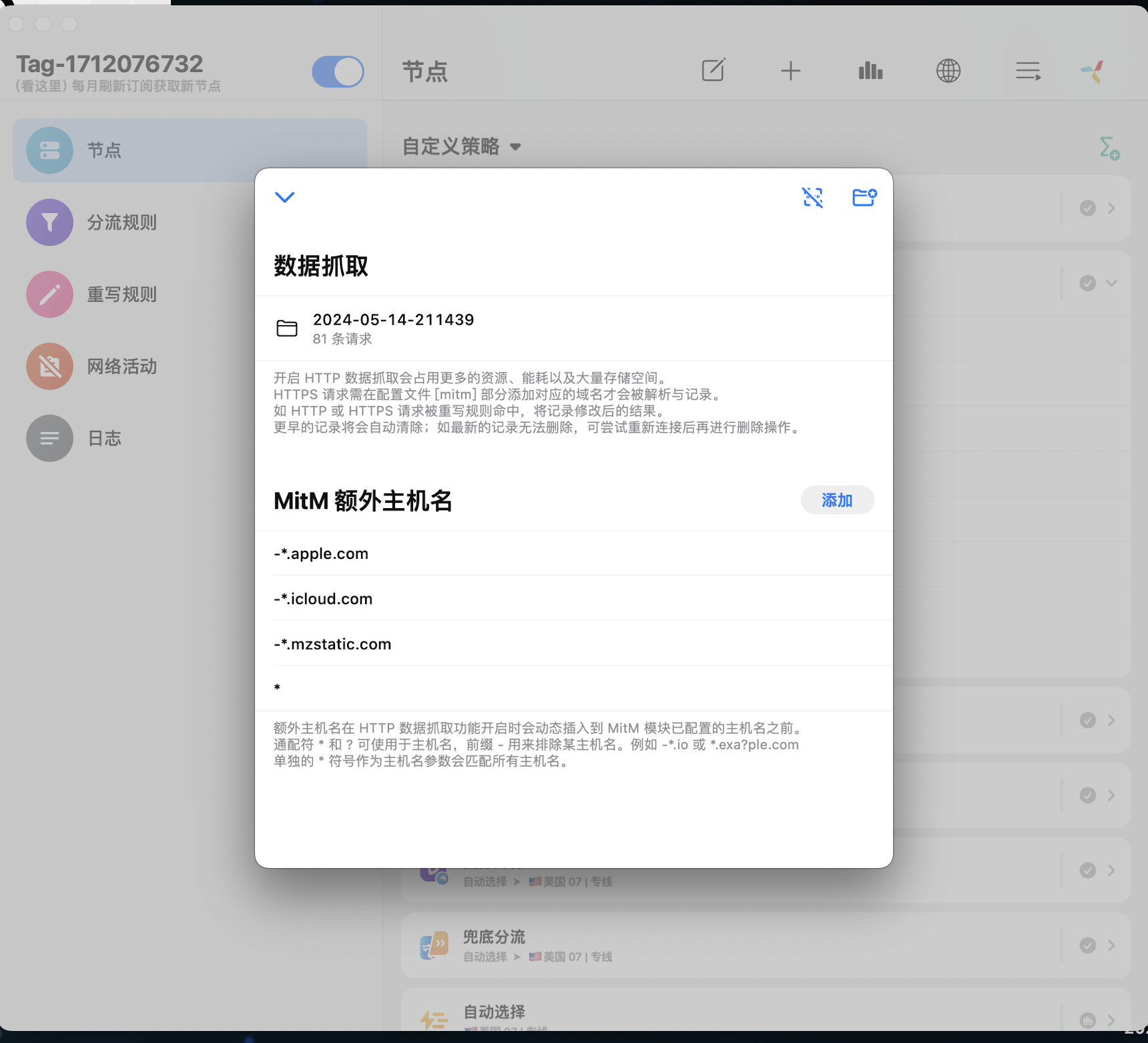This screenshot has width=1148, height=1043.
Task: Open the folder icon beside 2024-05-14-211439
Action: pos(286,328)
